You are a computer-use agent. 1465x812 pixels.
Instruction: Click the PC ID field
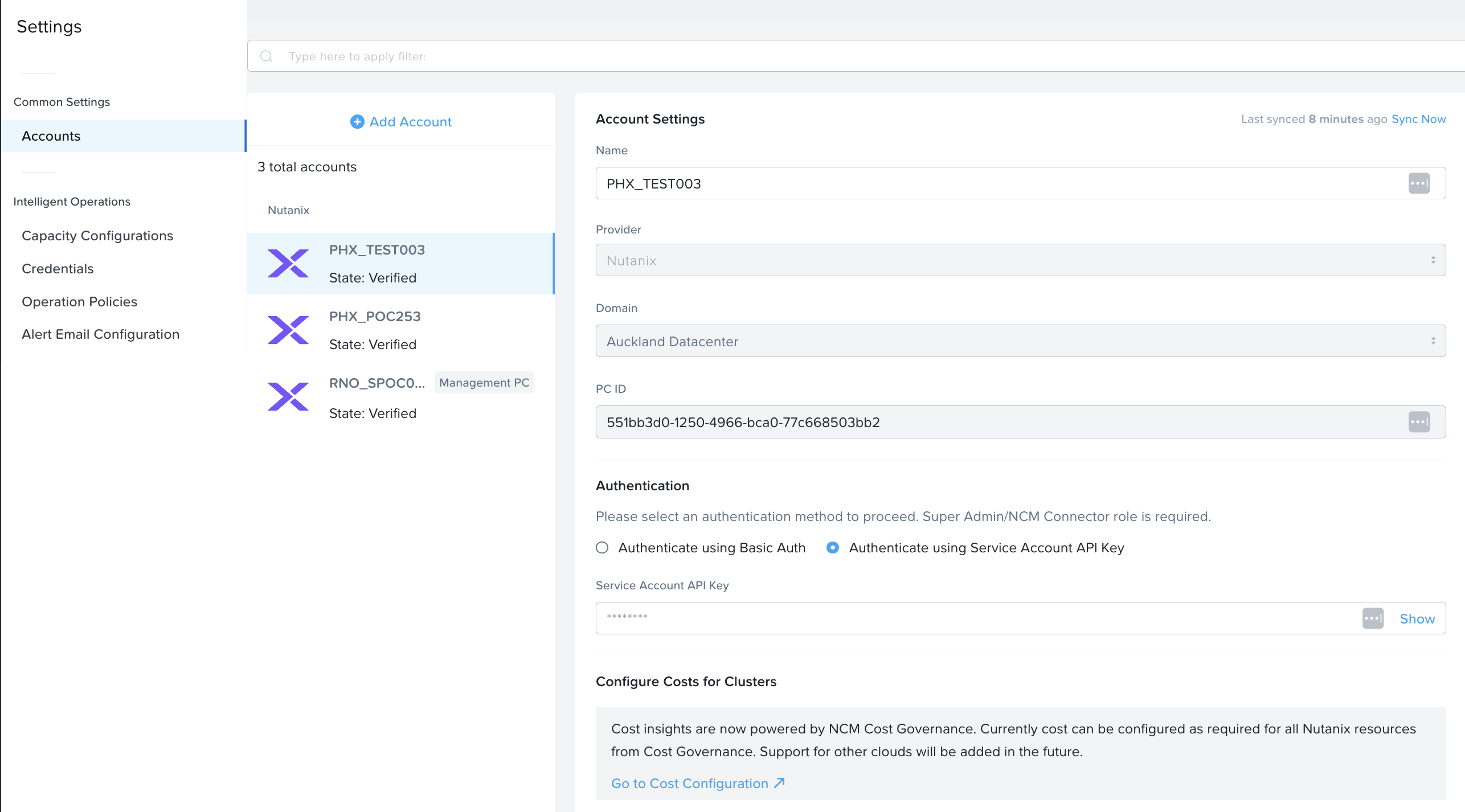(1021, 422)
